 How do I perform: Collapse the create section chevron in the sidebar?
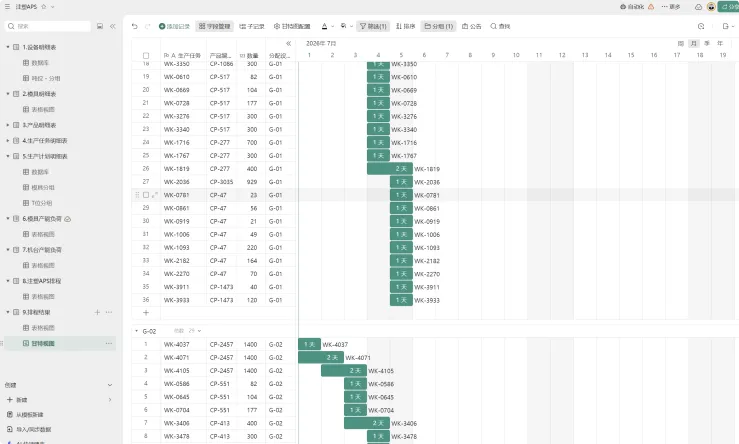(x=110, y=385)
